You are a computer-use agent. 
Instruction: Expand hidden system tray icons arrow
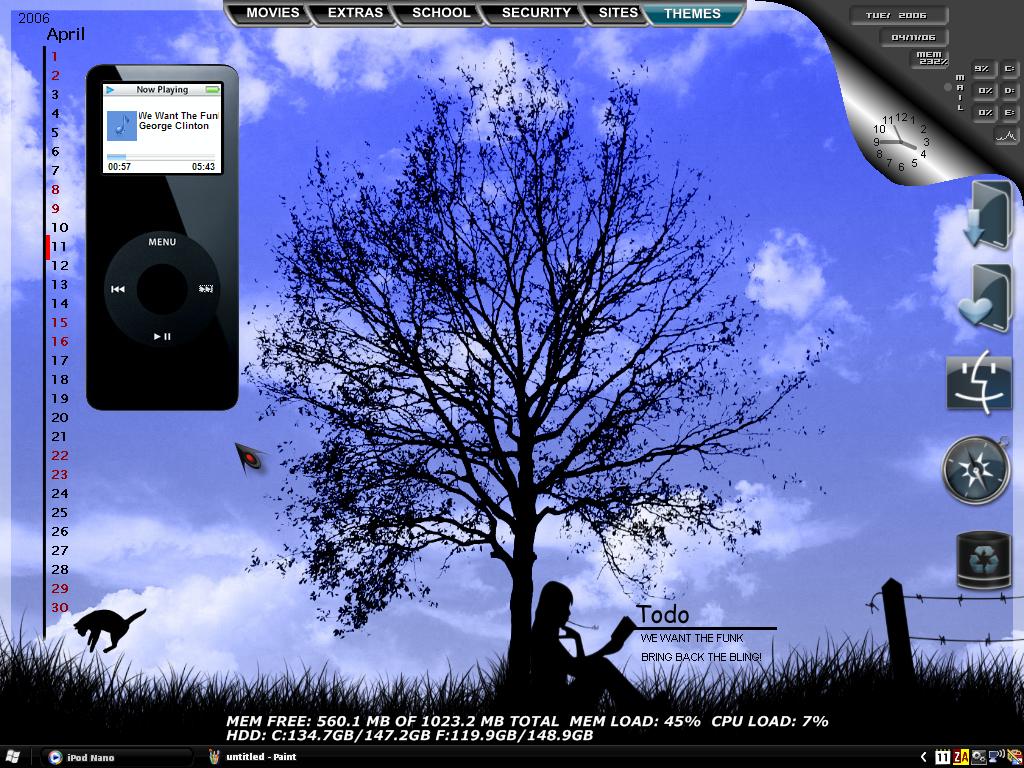point(923,757)
